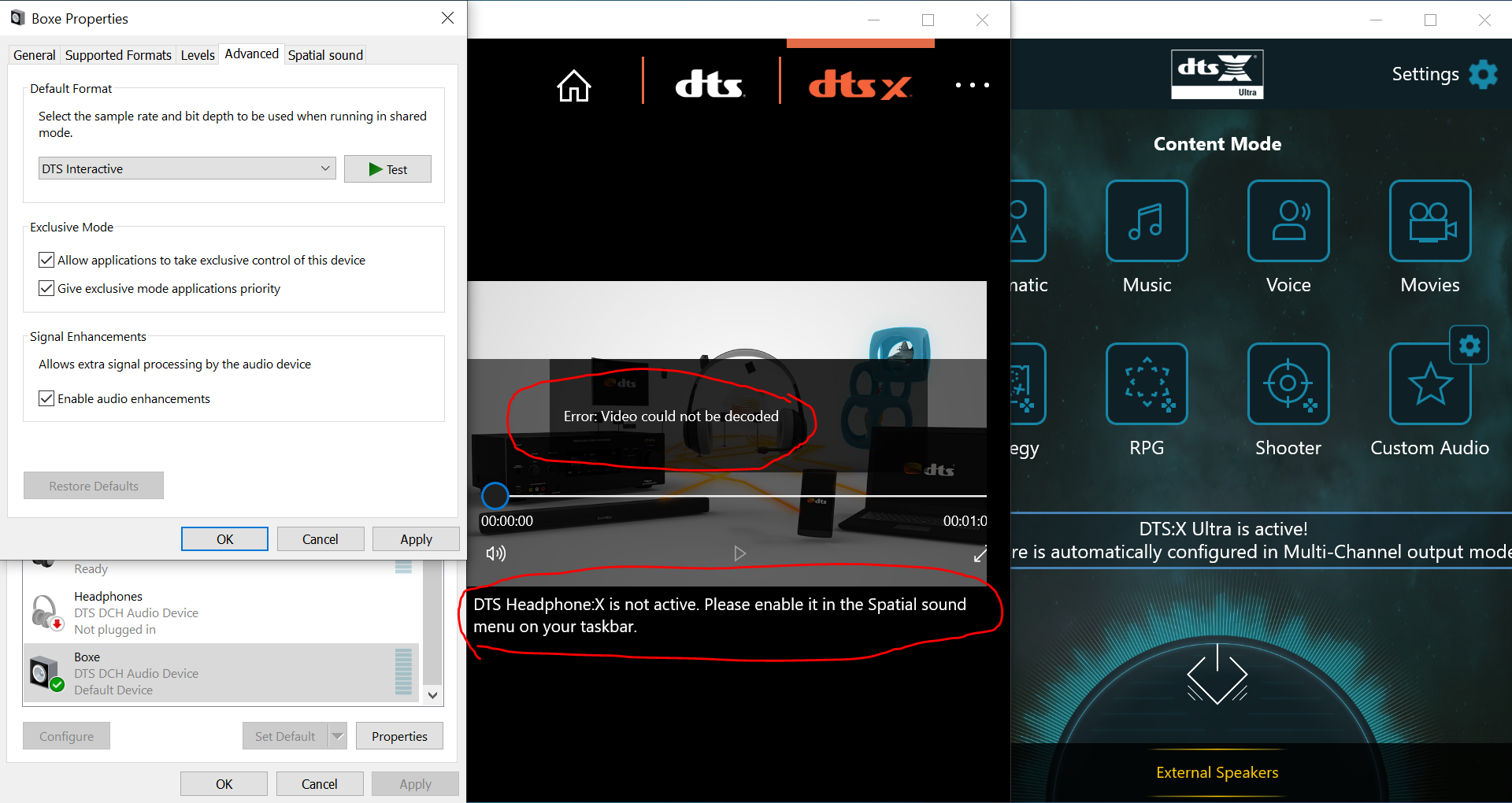Screen dimensions: 1512x803
Task: Select the Boxe speaker device icon
Action: 46,673
